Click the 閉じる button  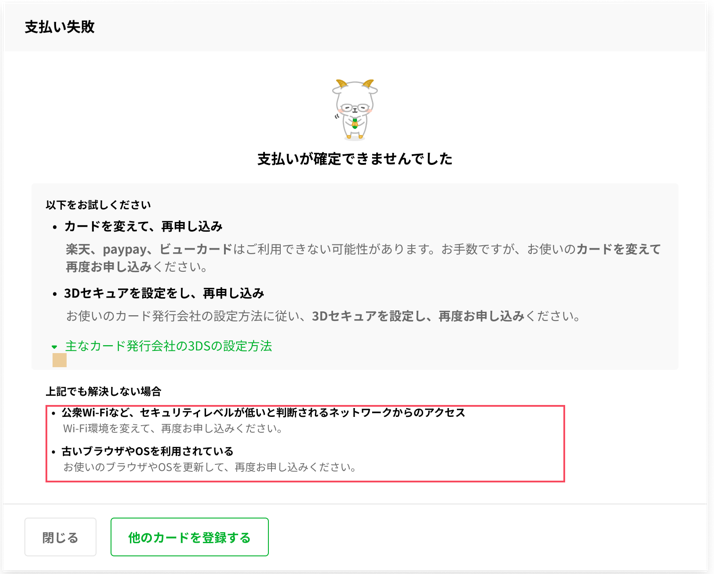pyautogui.click(x=61, y=537)
